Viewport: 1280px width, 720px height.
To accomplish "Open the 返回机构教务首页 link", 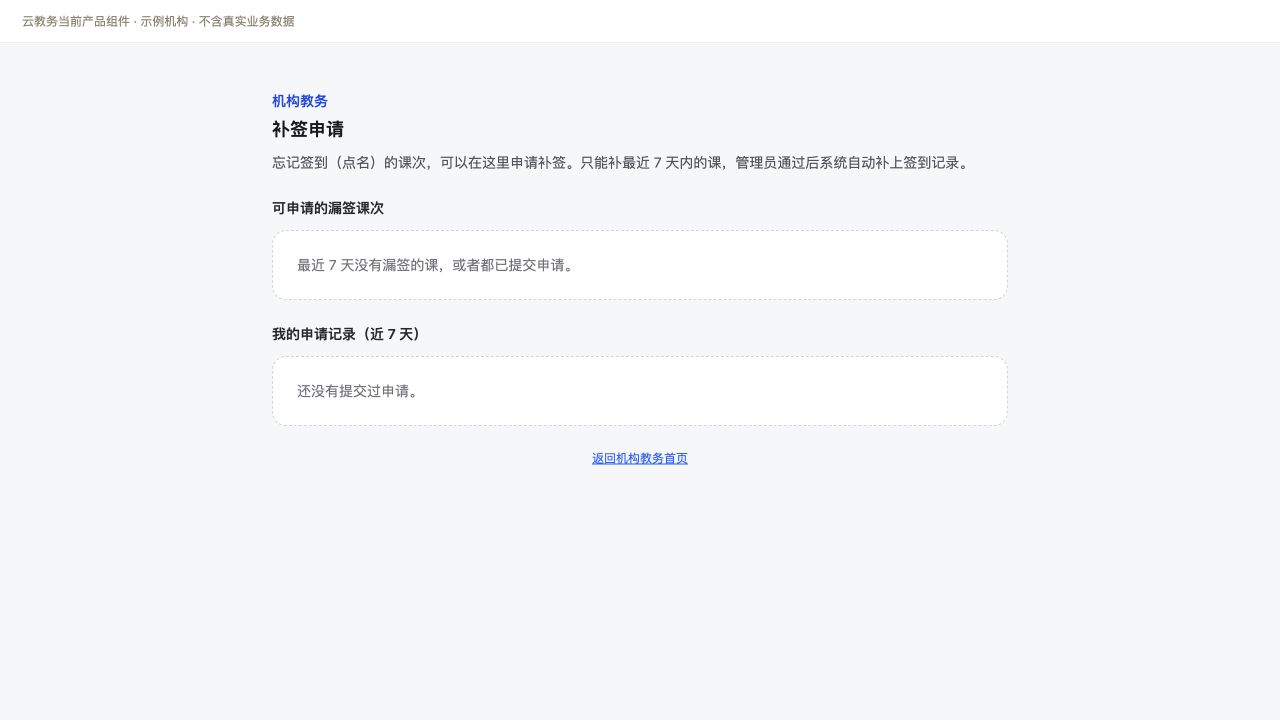I will (x=640, y=459).
